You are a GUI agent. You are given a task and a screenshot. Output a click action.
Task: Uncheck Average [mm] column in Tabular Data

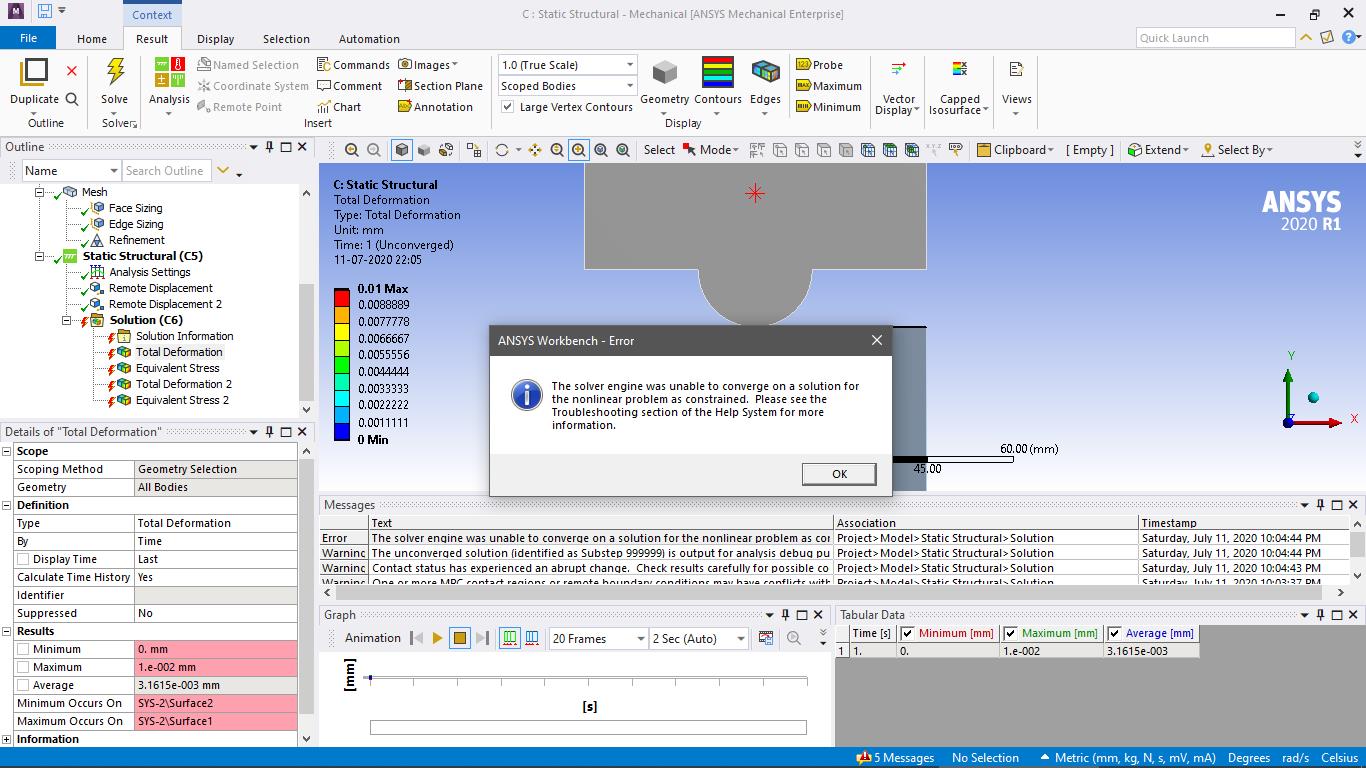click(1115, 633)
